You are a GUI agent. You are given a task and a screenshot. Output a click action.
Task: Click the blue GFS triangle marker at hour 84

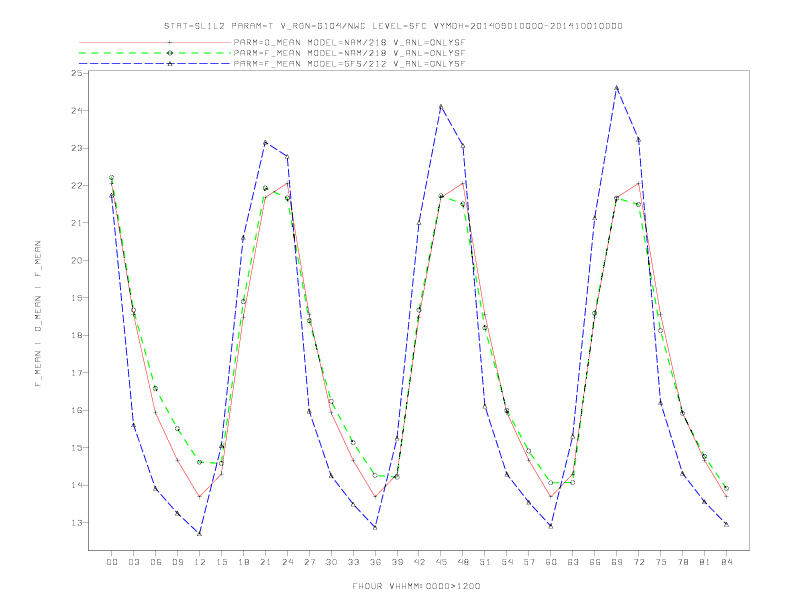coord(726,525)
